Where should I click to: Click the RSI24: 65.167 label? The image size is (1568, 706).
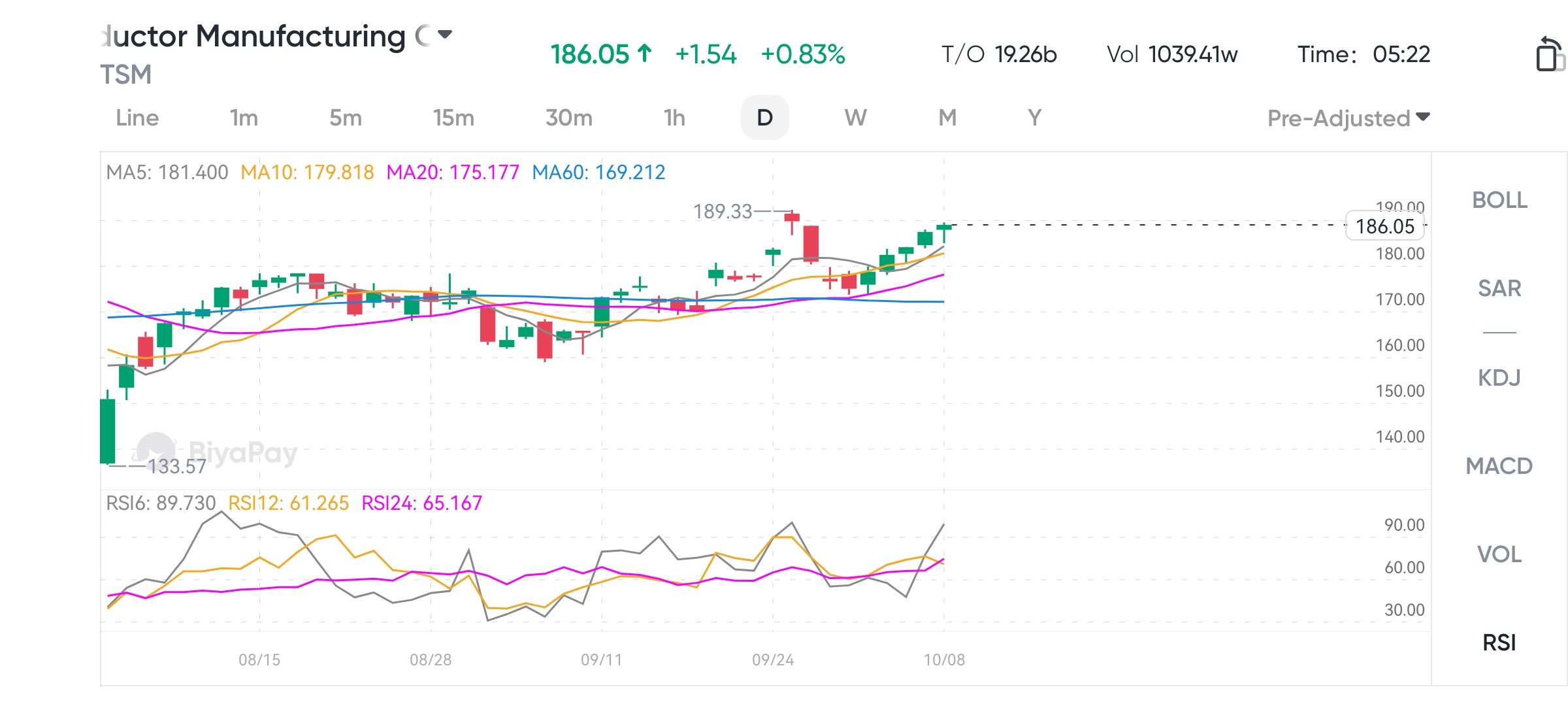[421, 503]
